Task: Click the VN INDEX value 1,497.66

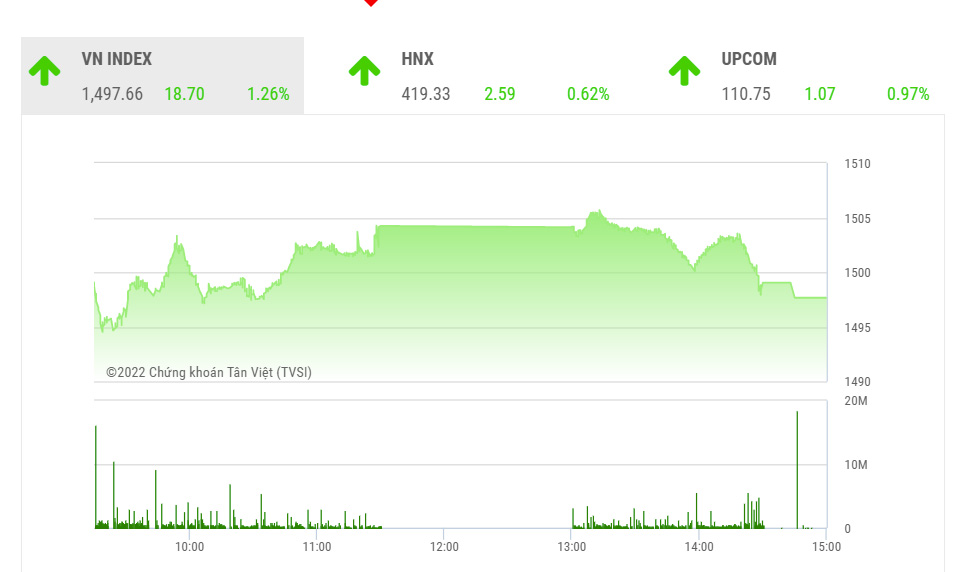Action: 112,94
